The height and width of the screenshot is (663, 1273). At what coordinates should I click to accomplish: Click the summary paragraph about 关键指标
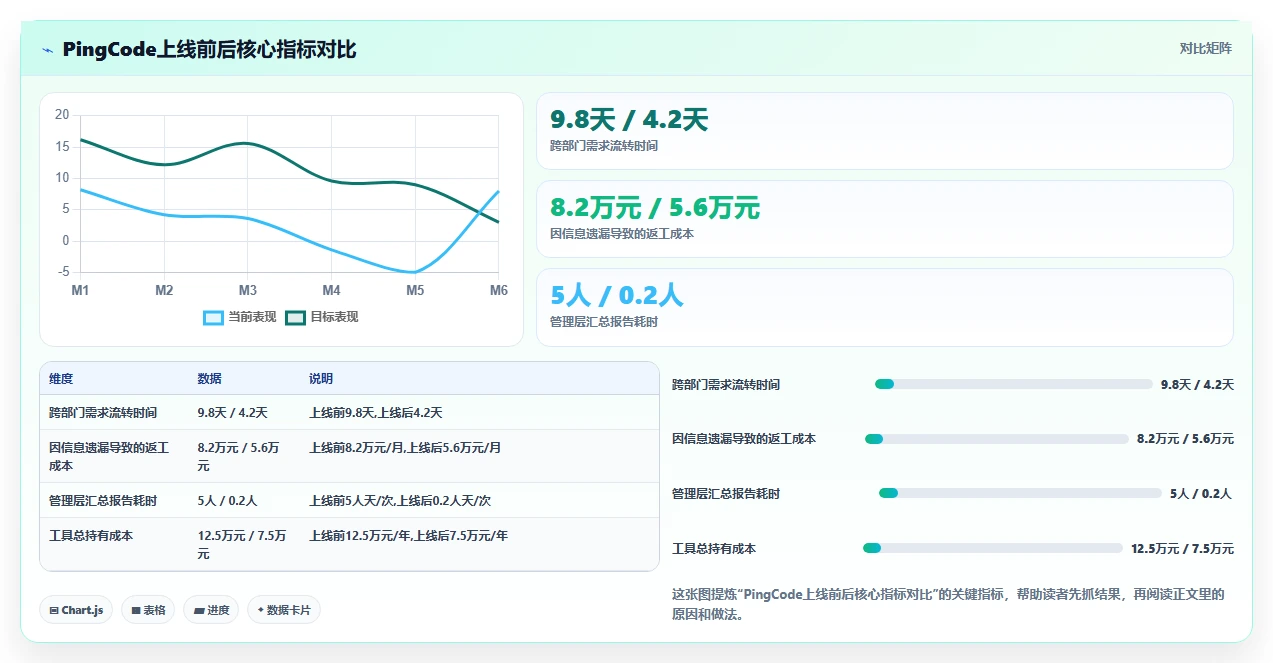[x=948, y=604]
